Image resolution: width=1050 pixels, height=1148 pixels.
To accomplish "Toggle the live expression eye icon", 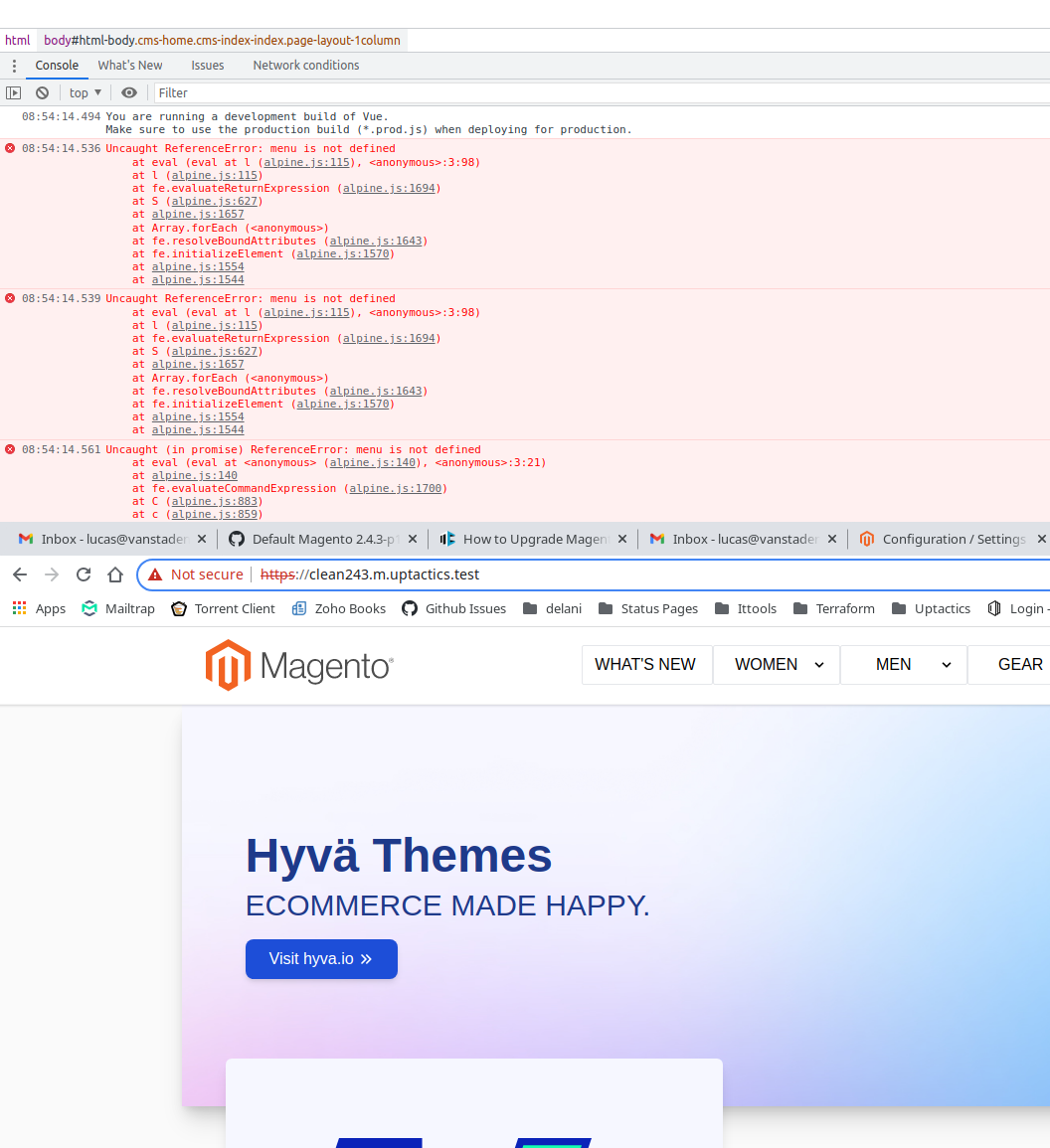I will [x=129, y=92].
